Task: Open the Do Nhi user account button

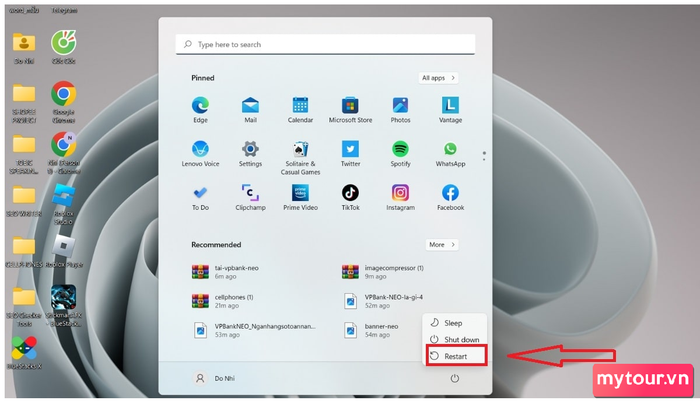Action: [213, 378]
